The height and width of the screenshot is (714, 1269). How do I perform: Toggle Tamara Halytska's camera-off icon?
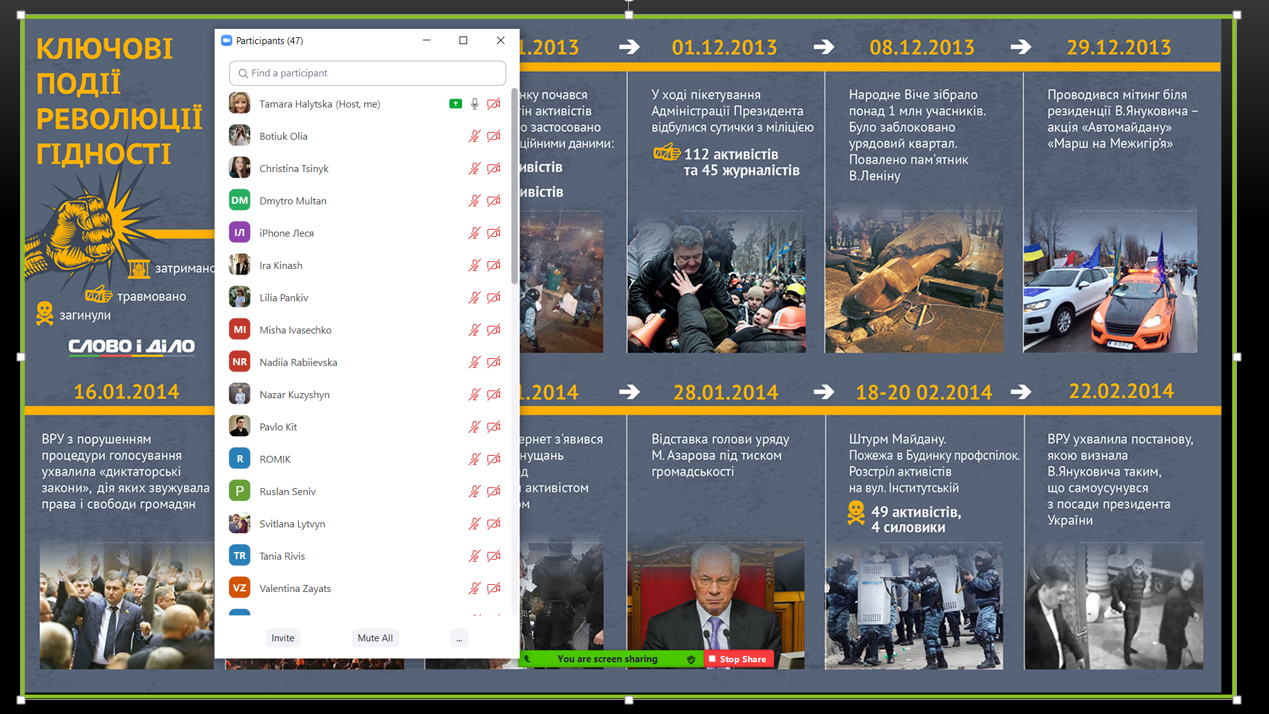pos(494,104)
